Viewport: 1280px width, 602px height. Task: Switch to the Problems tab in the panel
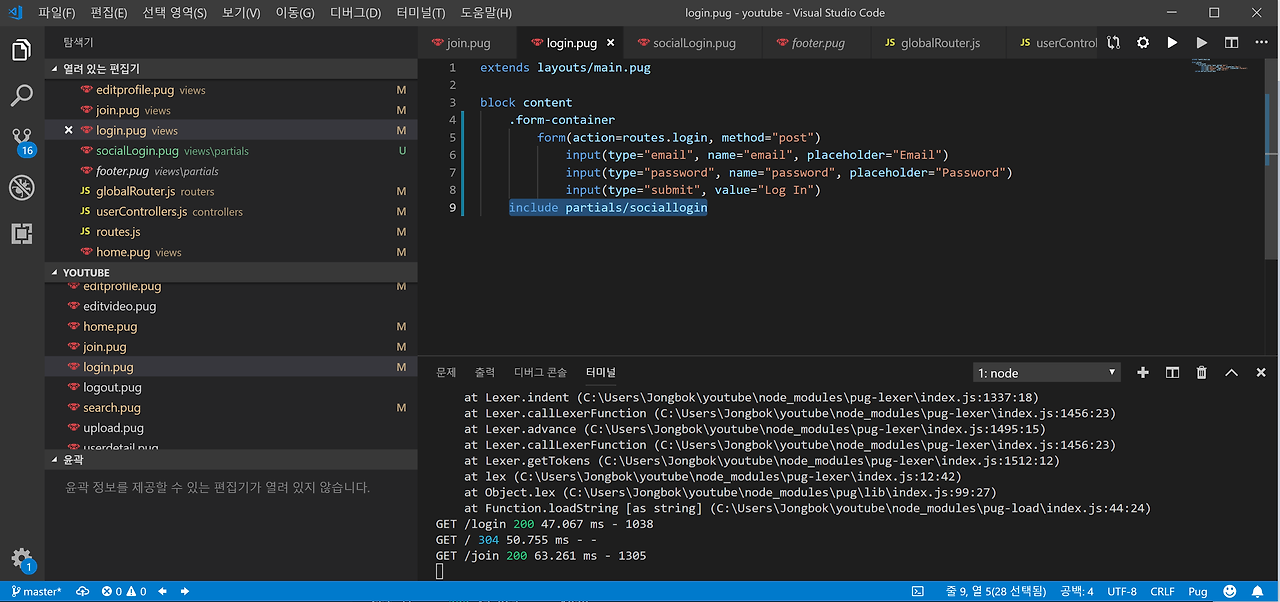click(446, 372)
